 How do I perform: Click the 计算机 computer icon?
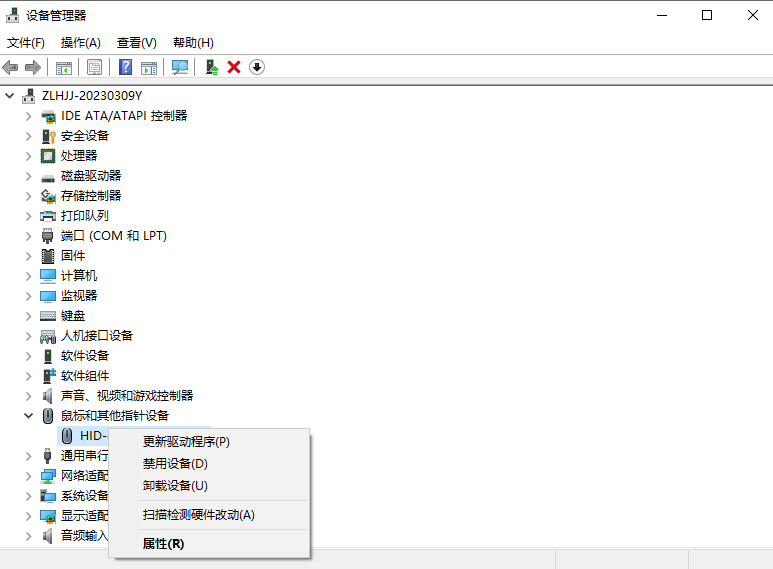coord(48,276)
